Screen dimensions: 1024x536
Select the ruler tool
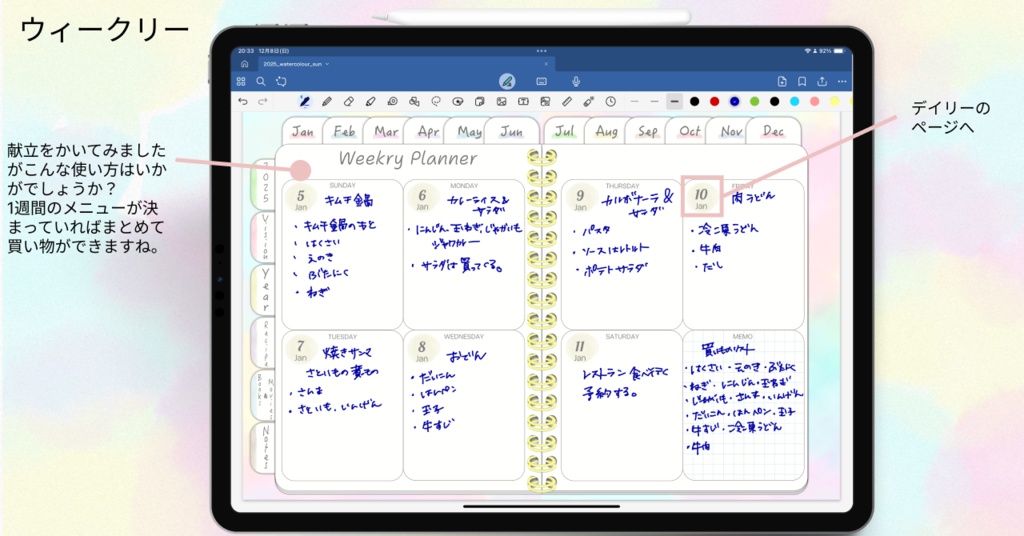click(567, 102)
